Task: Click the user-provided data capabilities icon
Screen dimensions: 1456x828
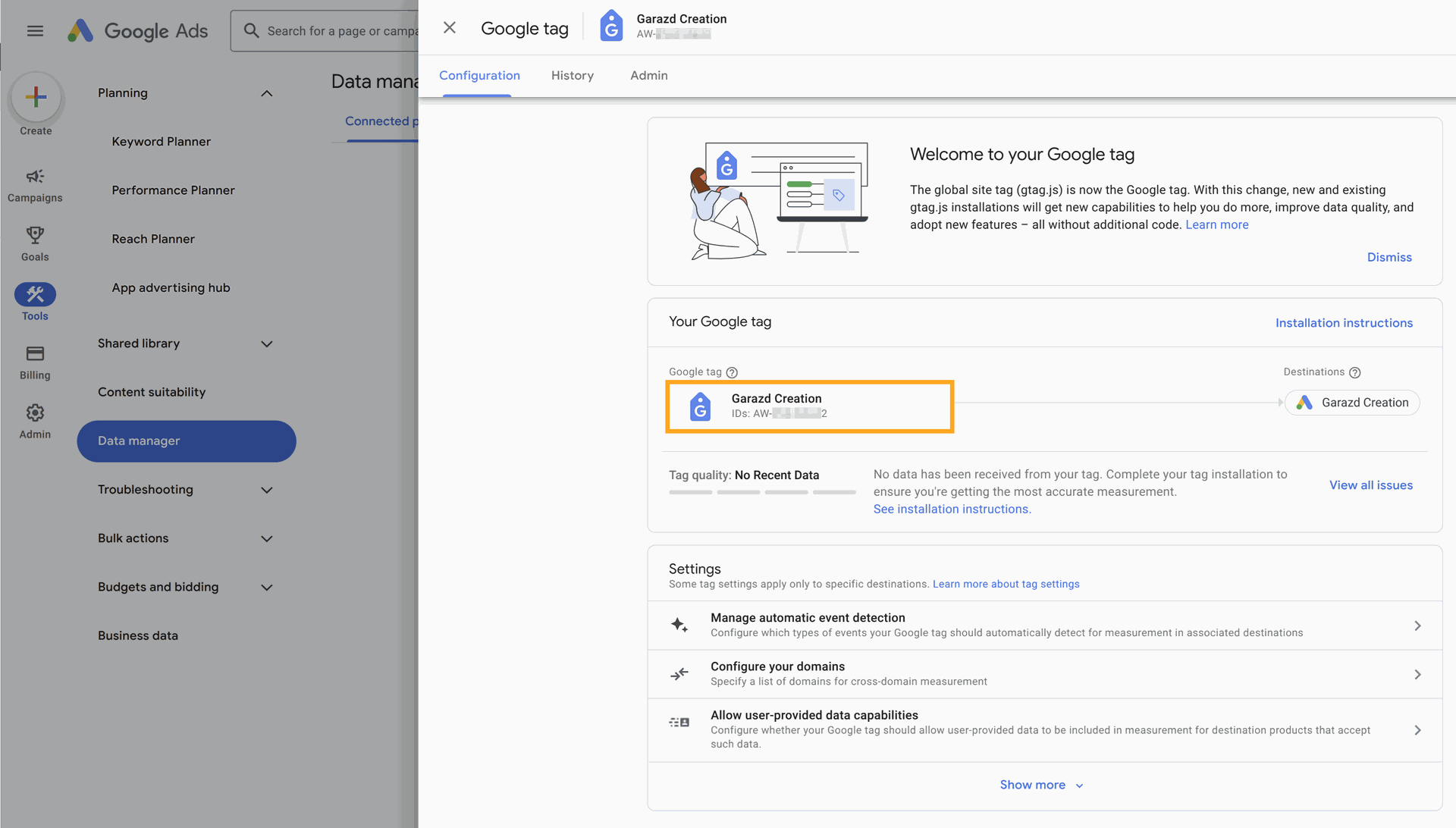Action: 679,723
